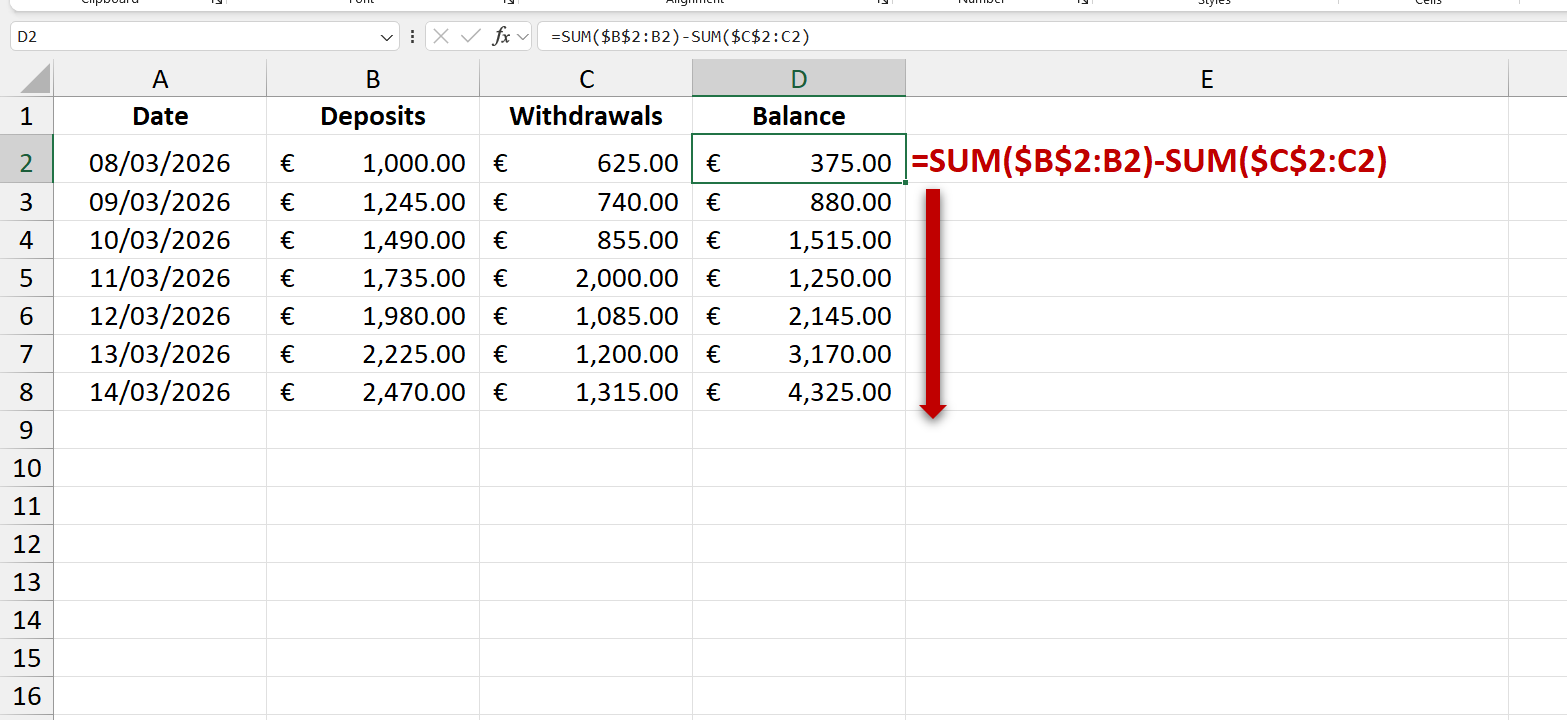Click the Withdrawals header cell

(586, 116)
